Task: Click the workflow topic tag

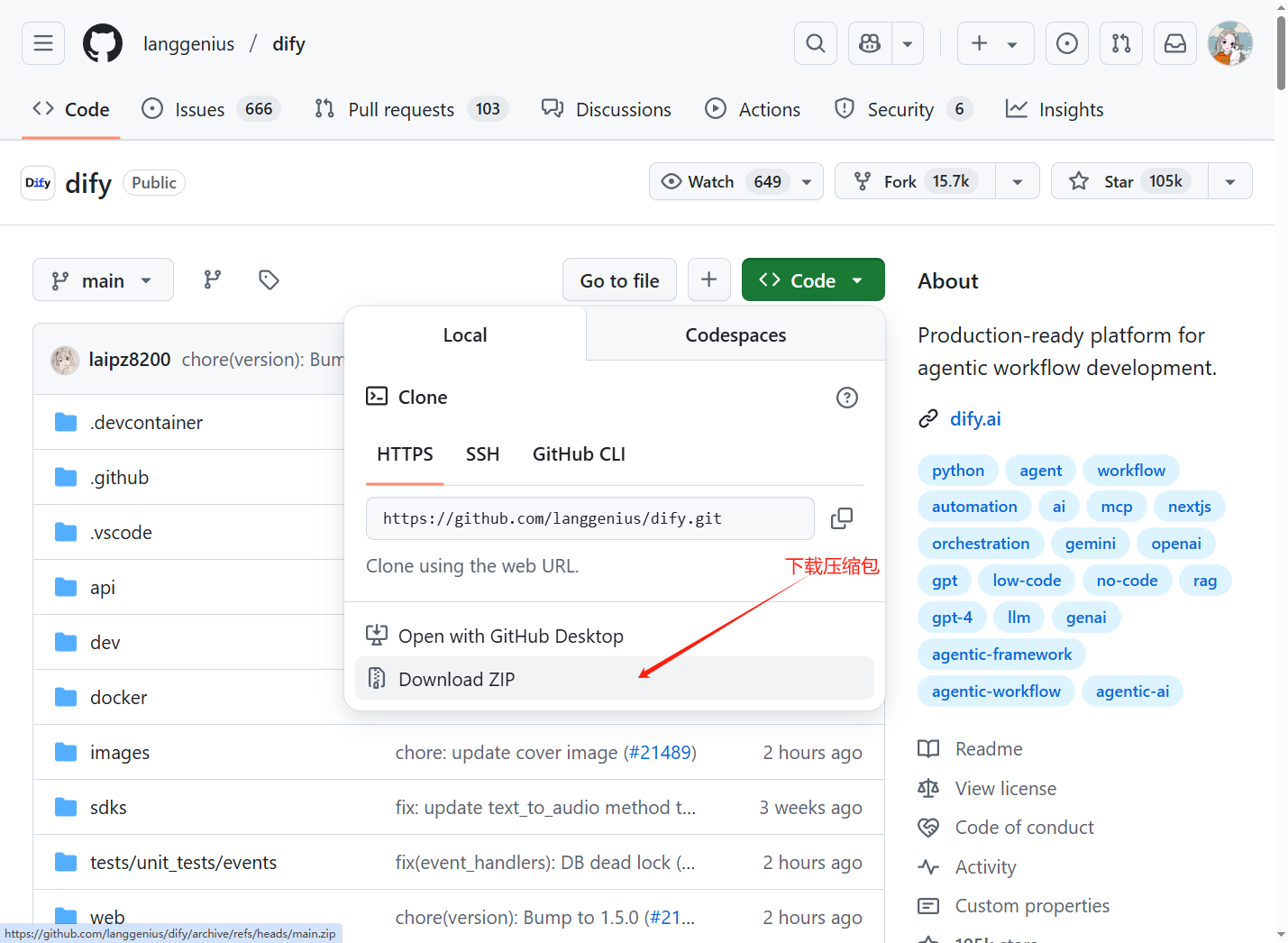Action: pyautogui.click(x=1131, y=471)
